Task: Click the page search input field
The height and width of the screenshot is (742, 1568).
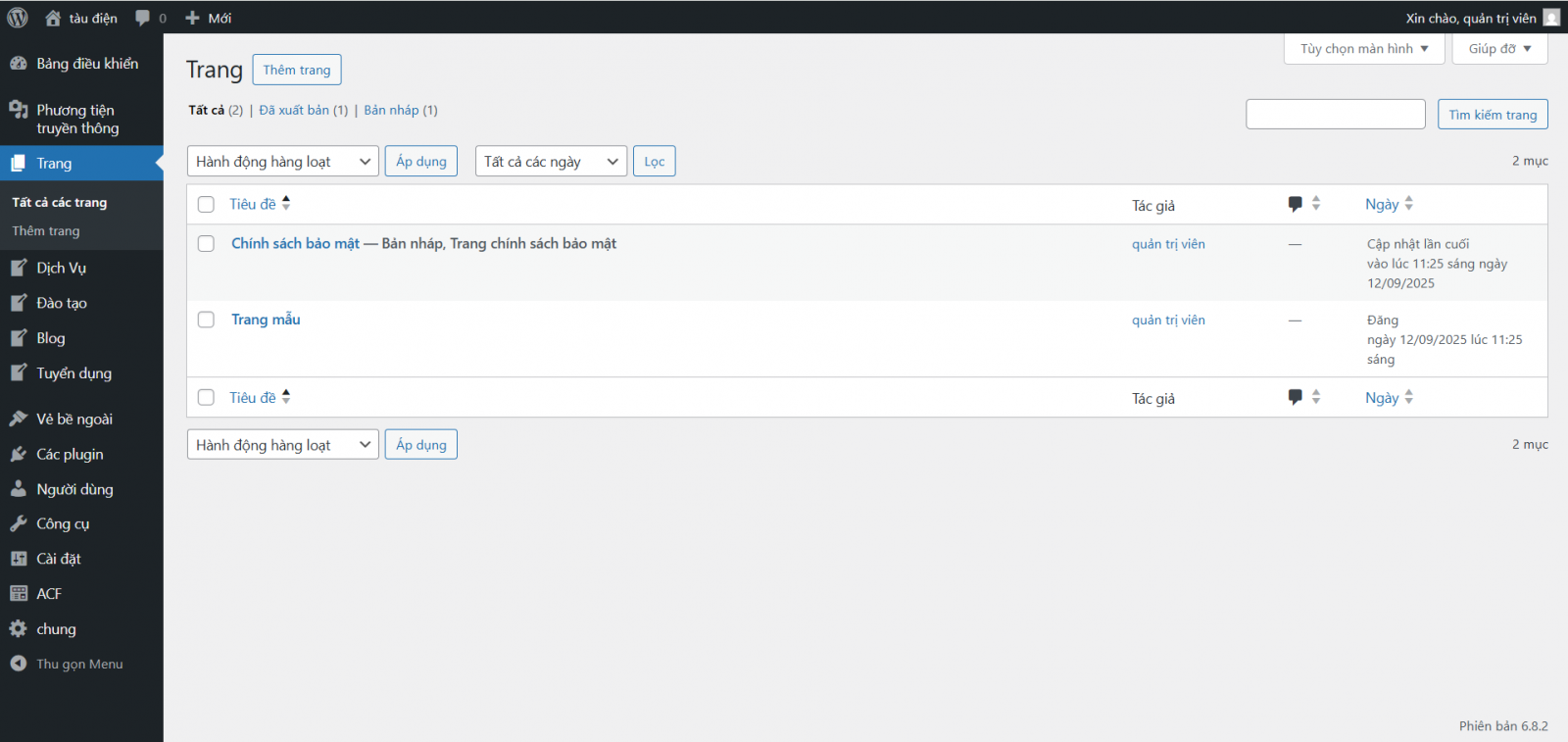Action: (x=1335, y=114)
